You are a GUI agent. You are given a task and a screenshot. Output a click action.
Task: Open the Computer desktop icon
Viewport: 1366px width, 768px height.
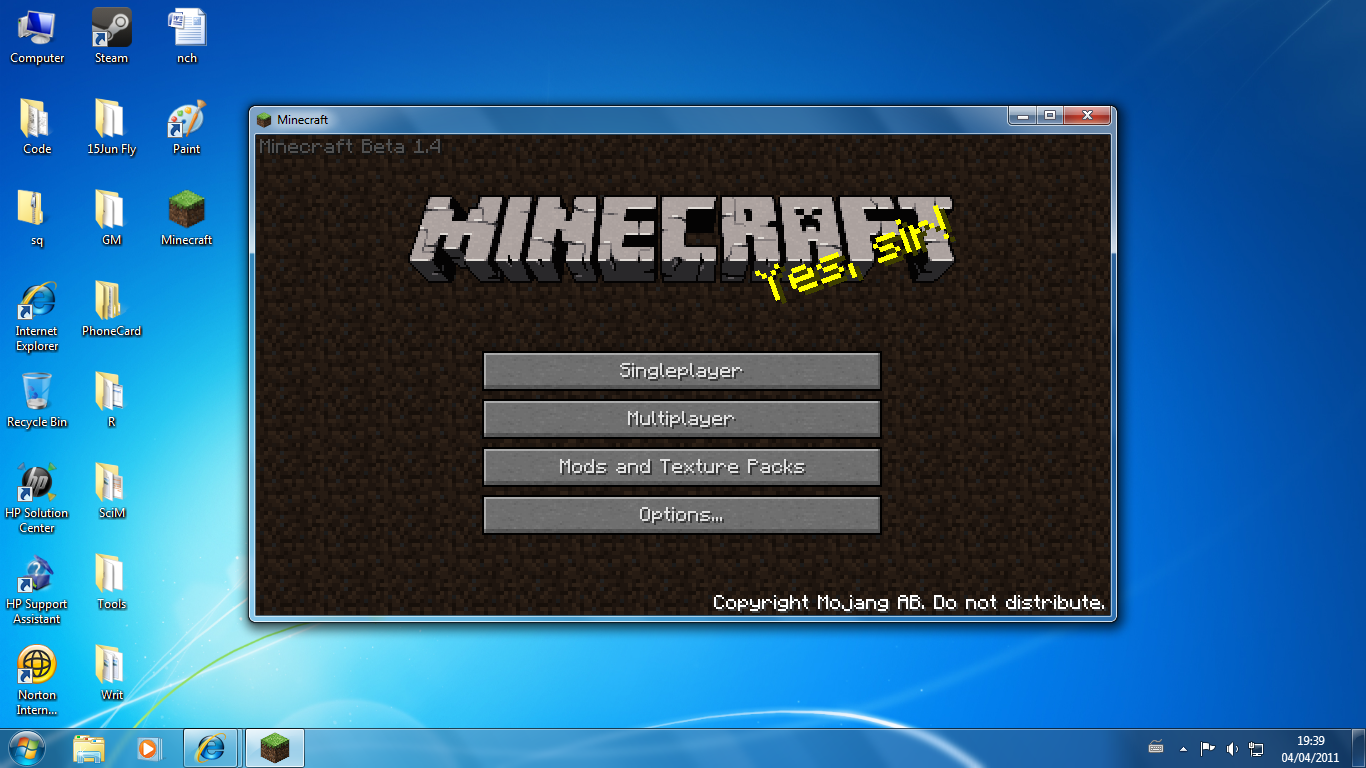(x=37, y=36)
